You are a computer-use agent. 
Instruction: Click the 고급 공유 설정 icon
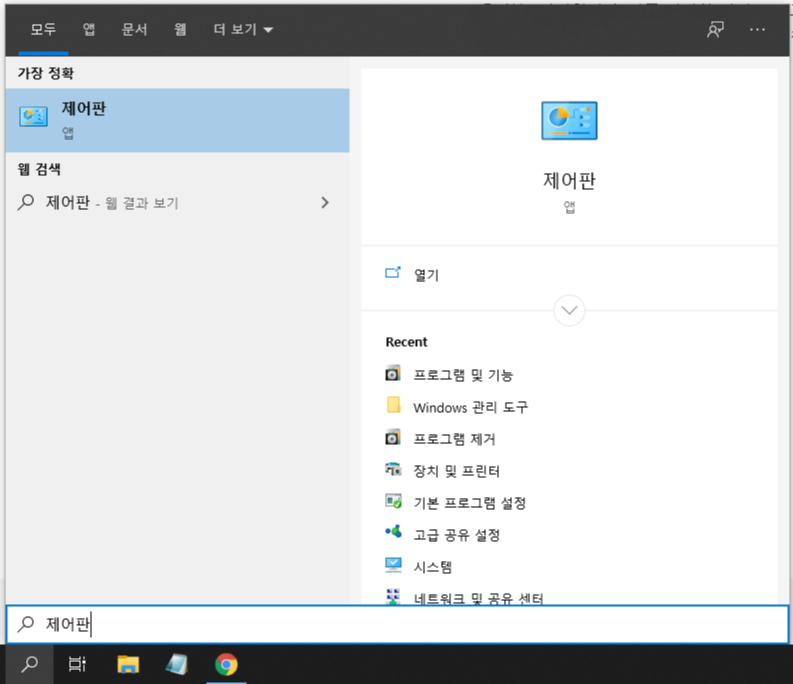(x=393, y=532)
